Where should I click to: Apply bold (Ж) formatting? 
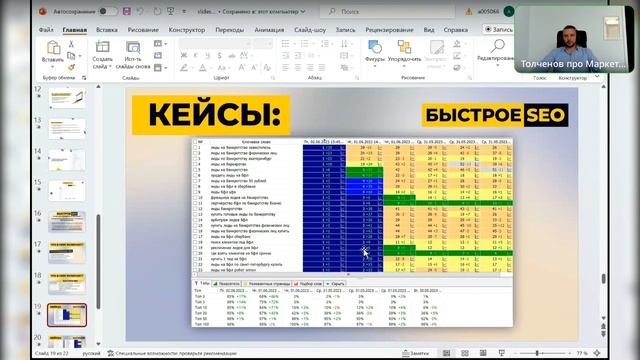coord(184,55)
